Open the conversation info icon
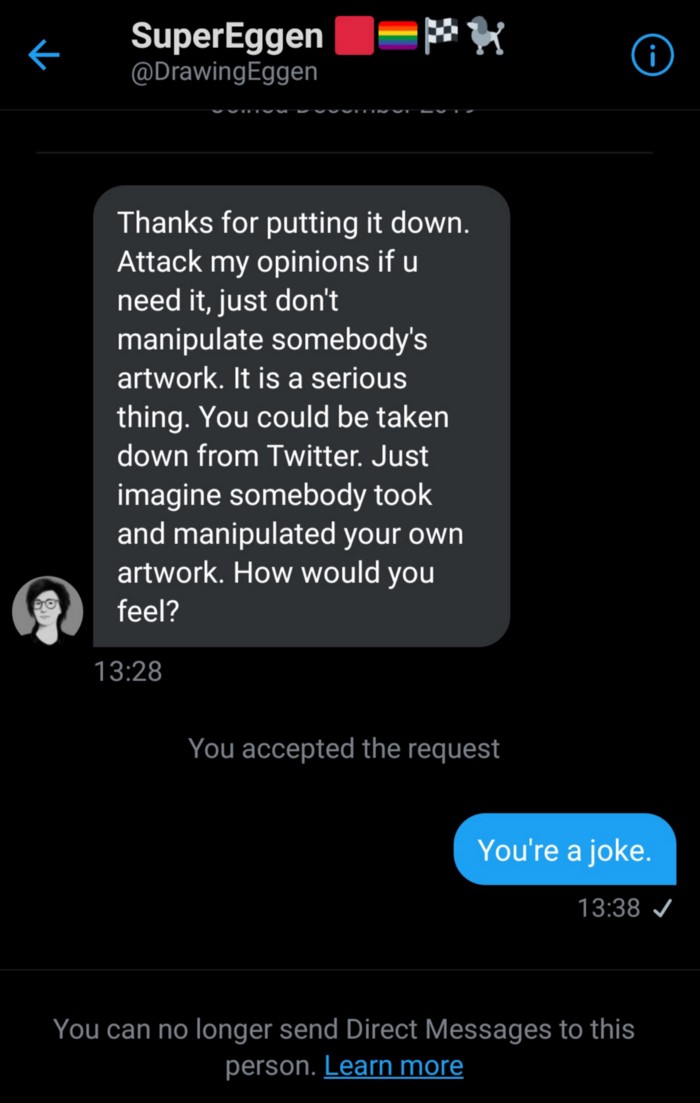The width and height of the screenshot is (700, 1103). pyautogui.click(x=652, y=56)
